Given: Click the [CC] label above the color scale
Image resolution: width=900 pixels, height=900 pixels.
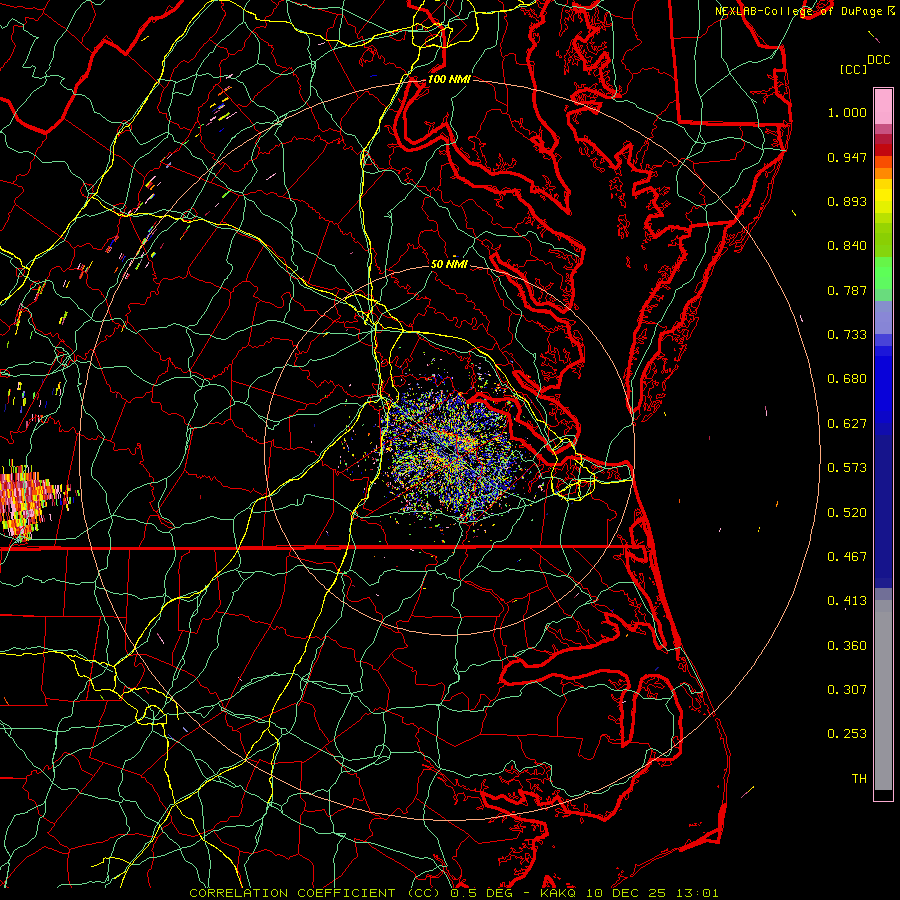Looking at the screenshot, I should pyautogui.click(x=853, y=69).
